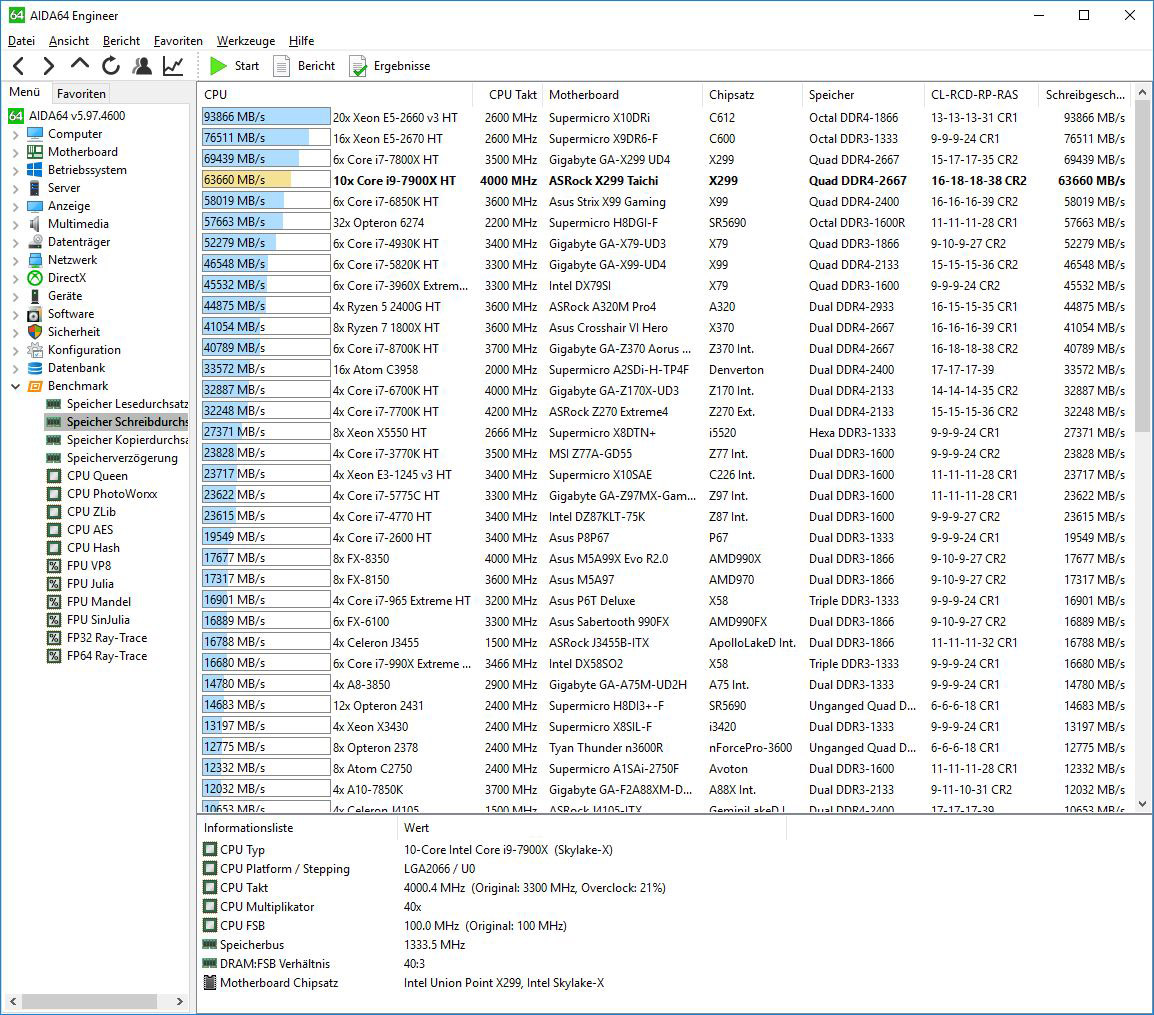The width and height of the screenshot is (1154, 1015).
Task: Select the Datenträger disk icon
Action: [x=35, y=242]
